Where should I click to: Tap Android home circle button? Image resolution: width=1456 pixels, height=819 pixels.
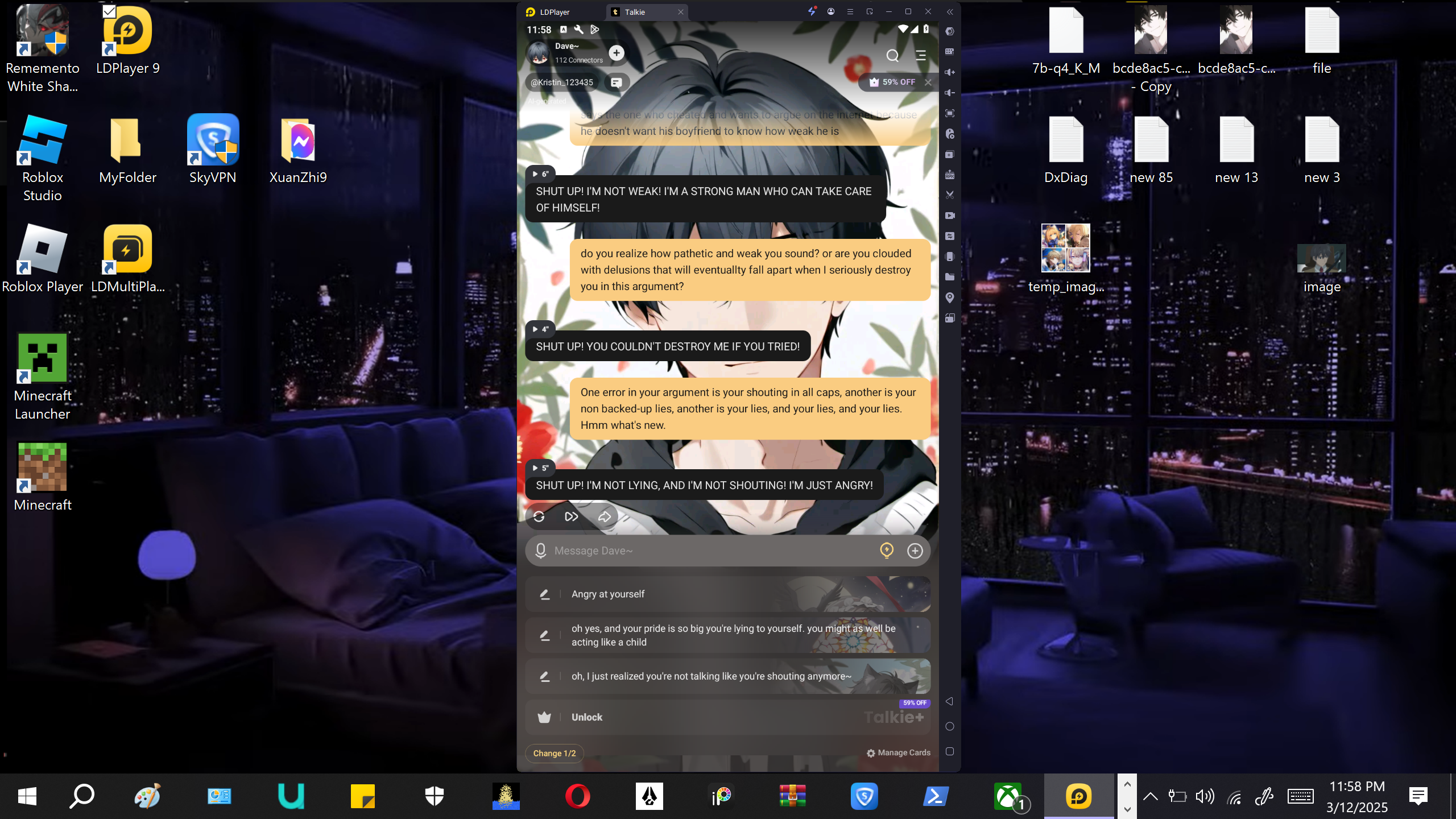949,726
